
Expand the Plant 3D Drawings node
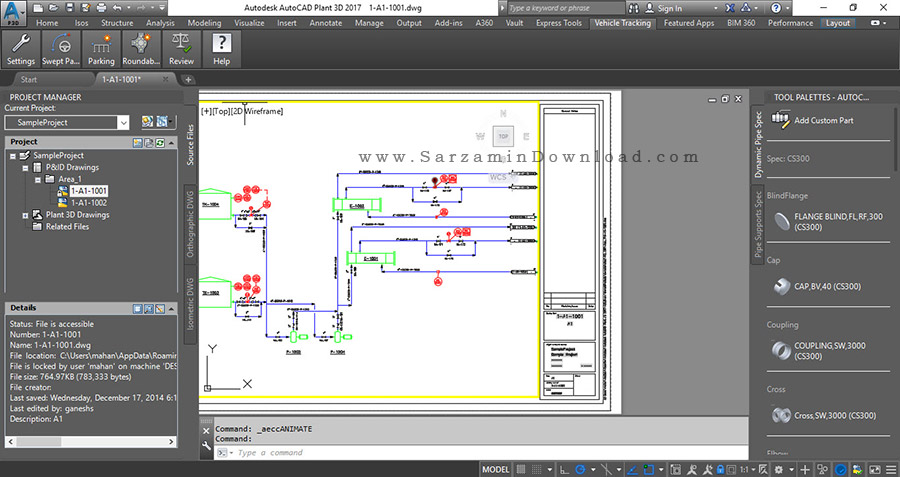point(25,215)
